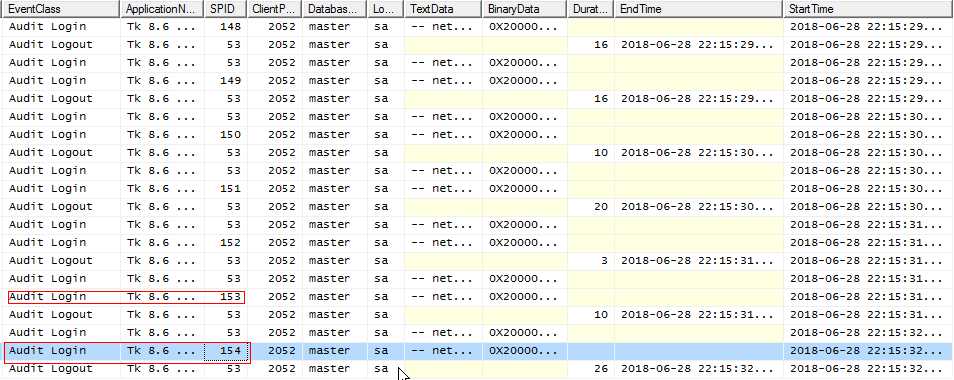Viewport: 954px width, 380px height.
Task: Select the Audit Login row with SPID 150
Action: click(476, 135)
